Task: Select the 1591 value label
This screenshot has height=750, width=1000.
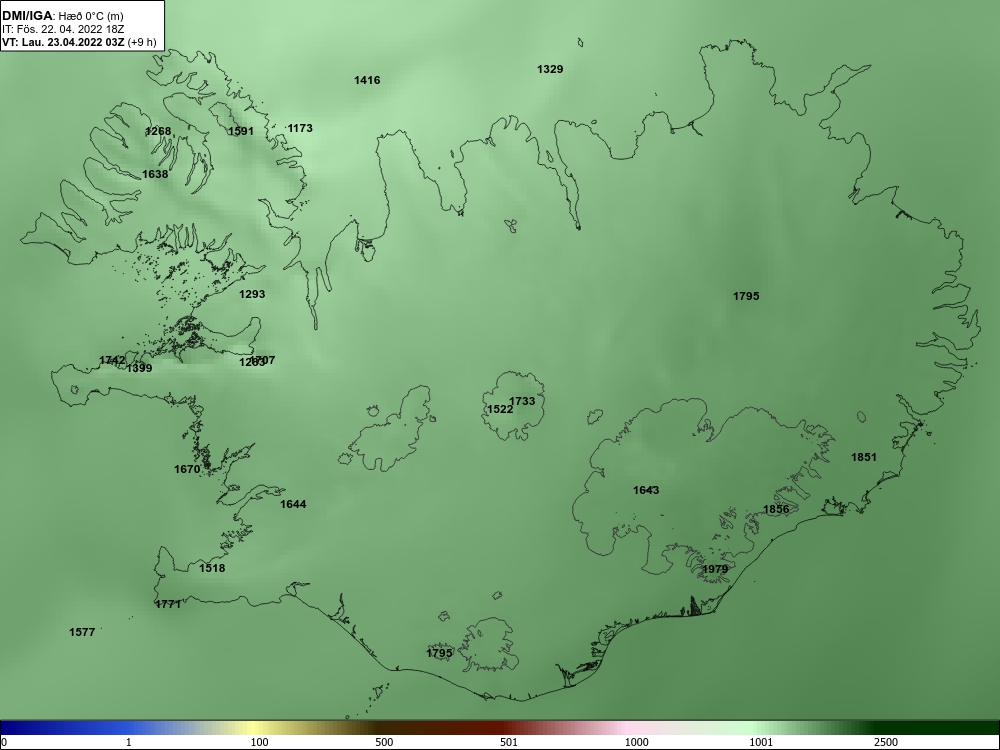Action: [240, 131]
